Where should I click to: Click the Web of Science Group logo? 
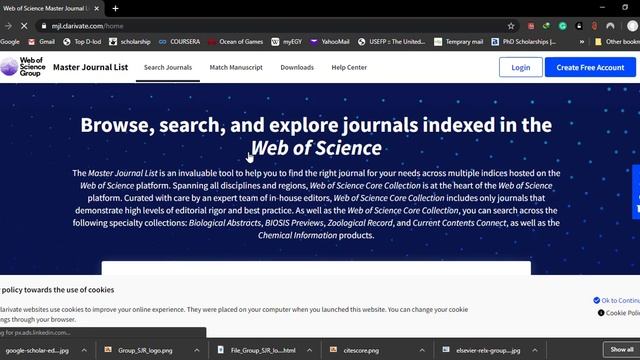pyautogui.click(x=23, y=67)
